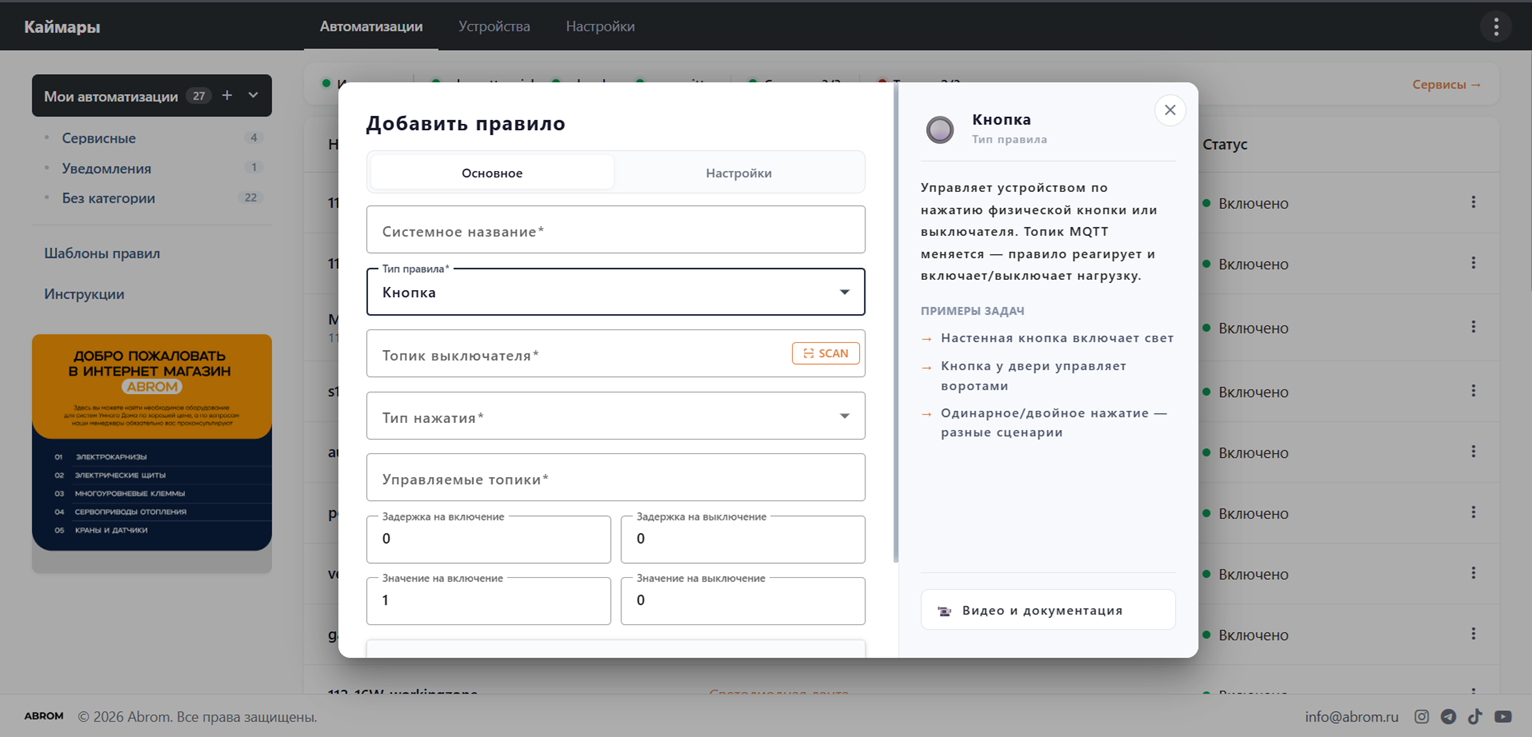Image resolution: width=1532 pixels, height=737 pixels.
Task: Click the Статус column header
Action: (x=1225, y=144)
